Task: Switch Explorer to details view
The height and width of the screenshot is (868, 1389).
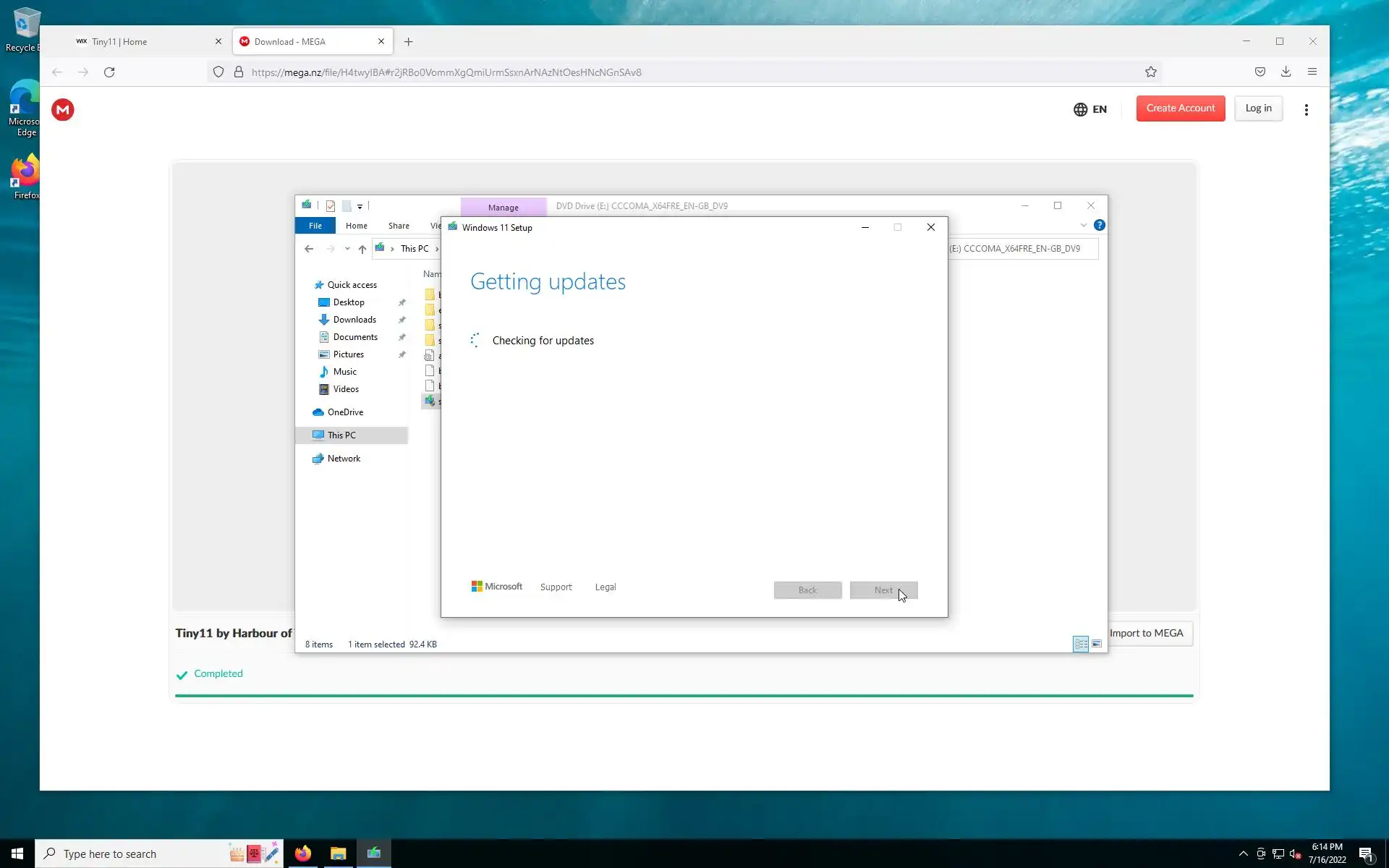Action: point(1081,644)
